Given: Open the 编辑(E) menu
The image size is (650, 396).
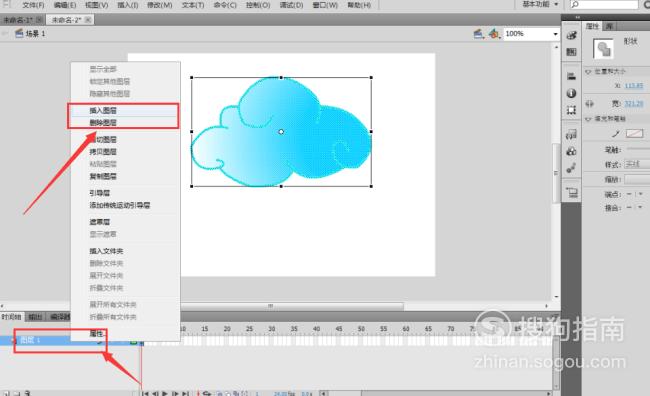Looking at the screenshot, I should coord(65,5).
